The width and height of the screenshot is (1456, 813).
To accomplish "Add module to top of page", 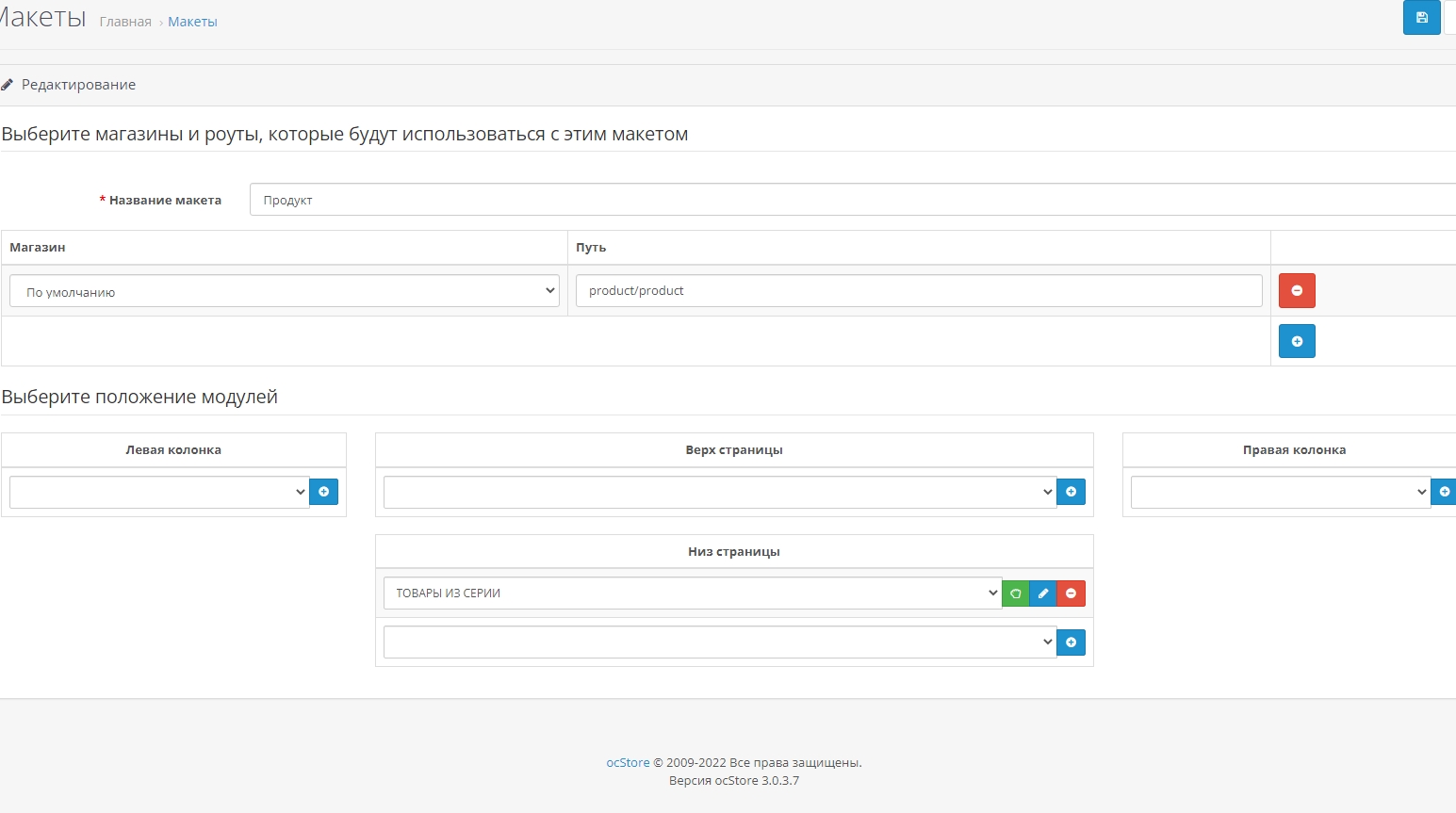I will (1071, 492).
